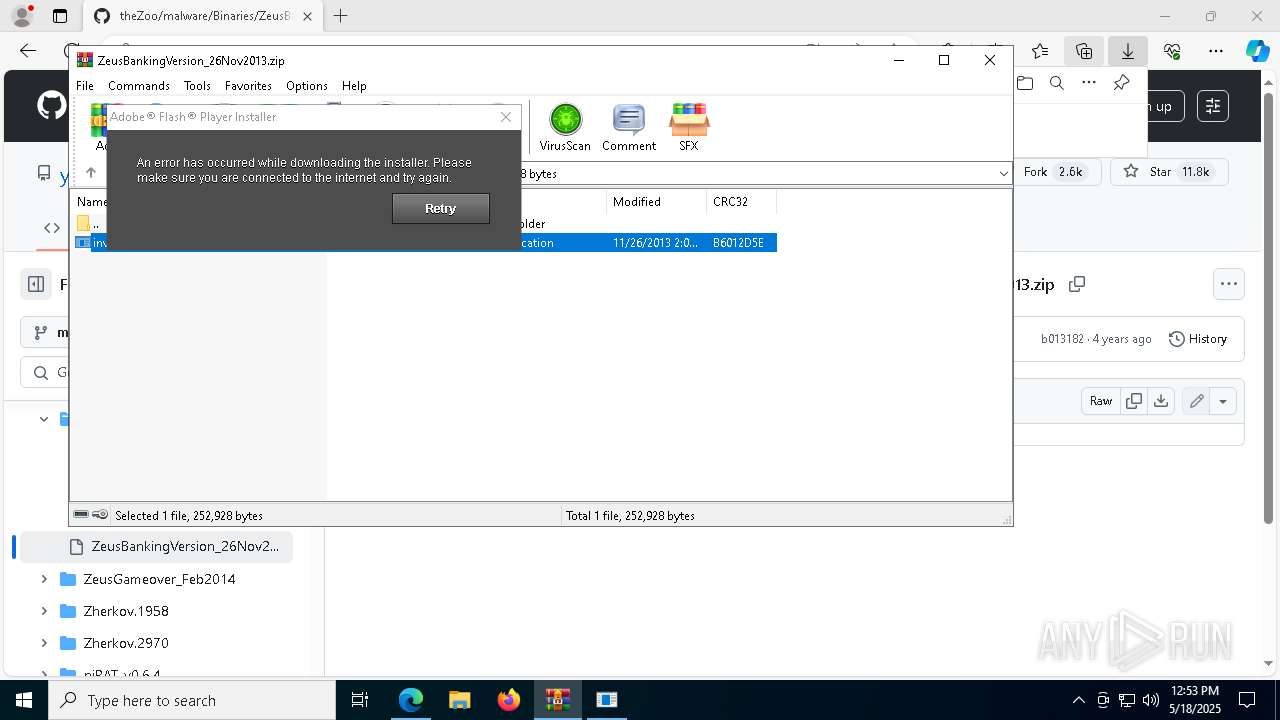Screen dimensions: 1280x720
Task: Click the Add icon in WinRAR toolbar
Action: [x=98, y=127]
